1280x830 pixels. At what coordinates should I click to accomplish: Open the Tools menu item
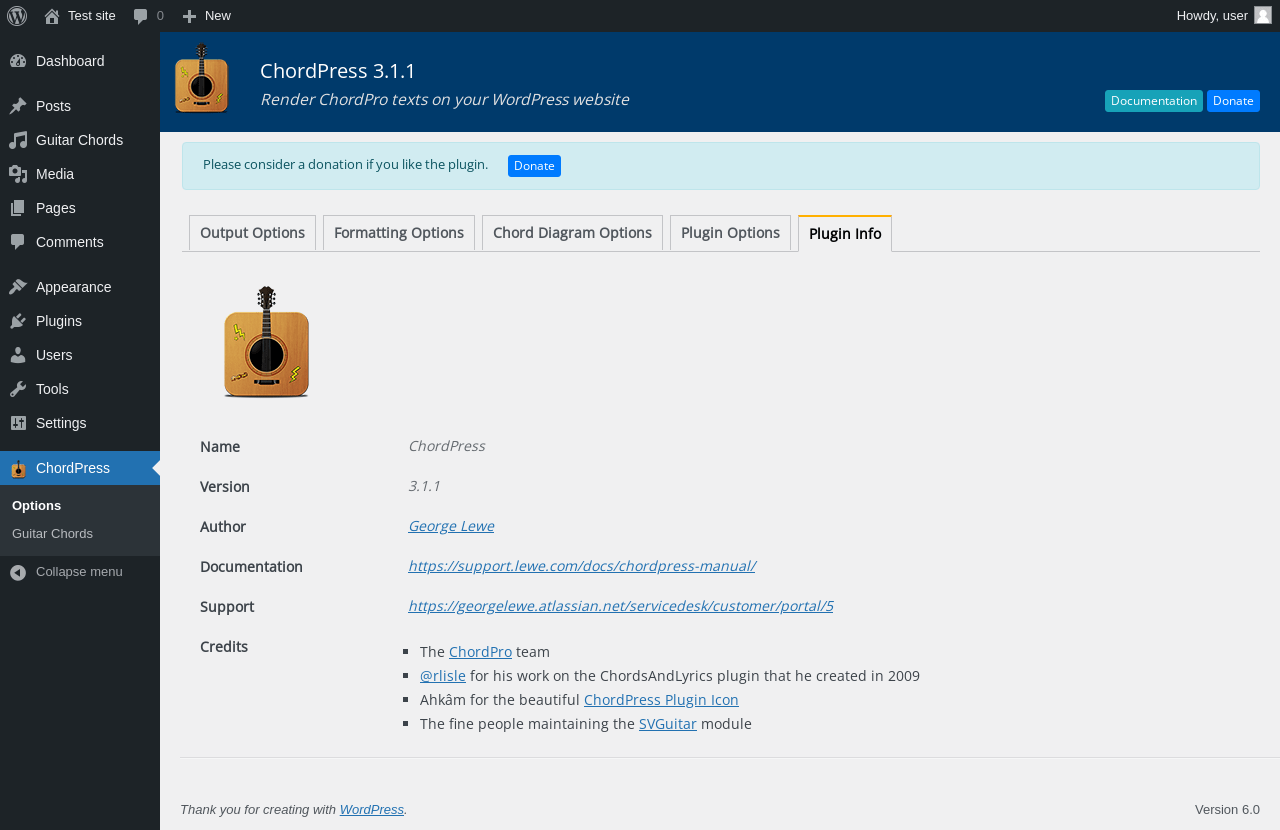(80, 389)
